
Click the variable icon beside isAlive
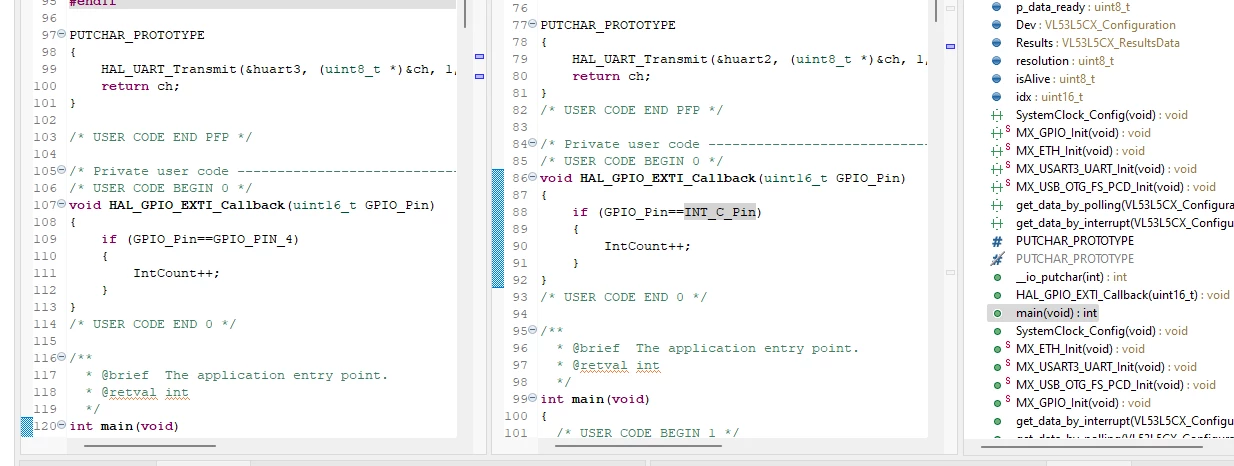click(x=996, y=79)
